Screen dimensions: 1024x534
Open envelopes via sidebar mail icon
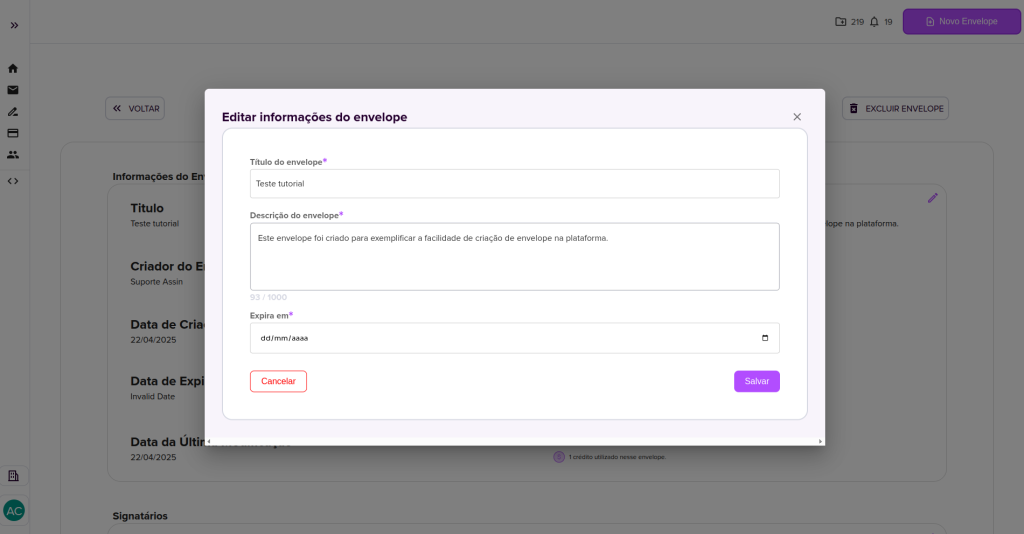tap(13, 90)
